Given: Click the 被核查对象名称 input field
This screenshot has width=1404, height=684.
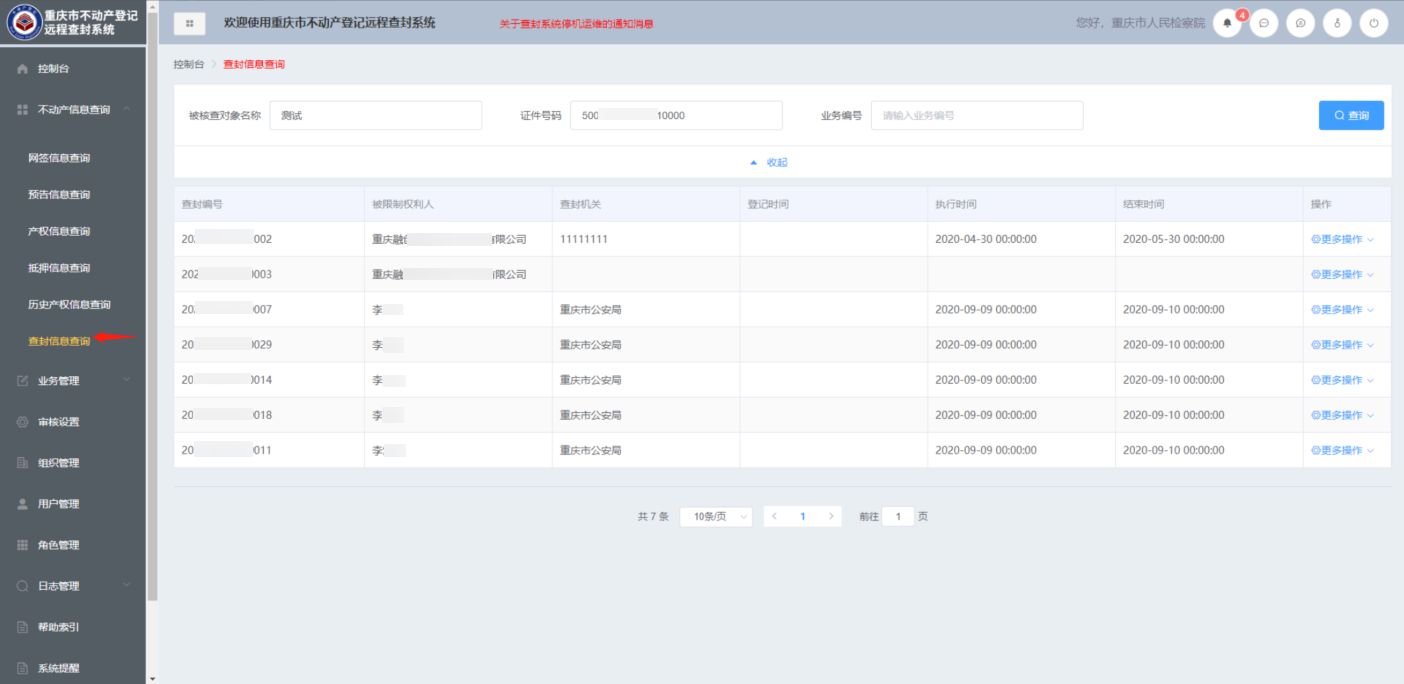Looking at the screenshot, I should click(x=376, y=116).
